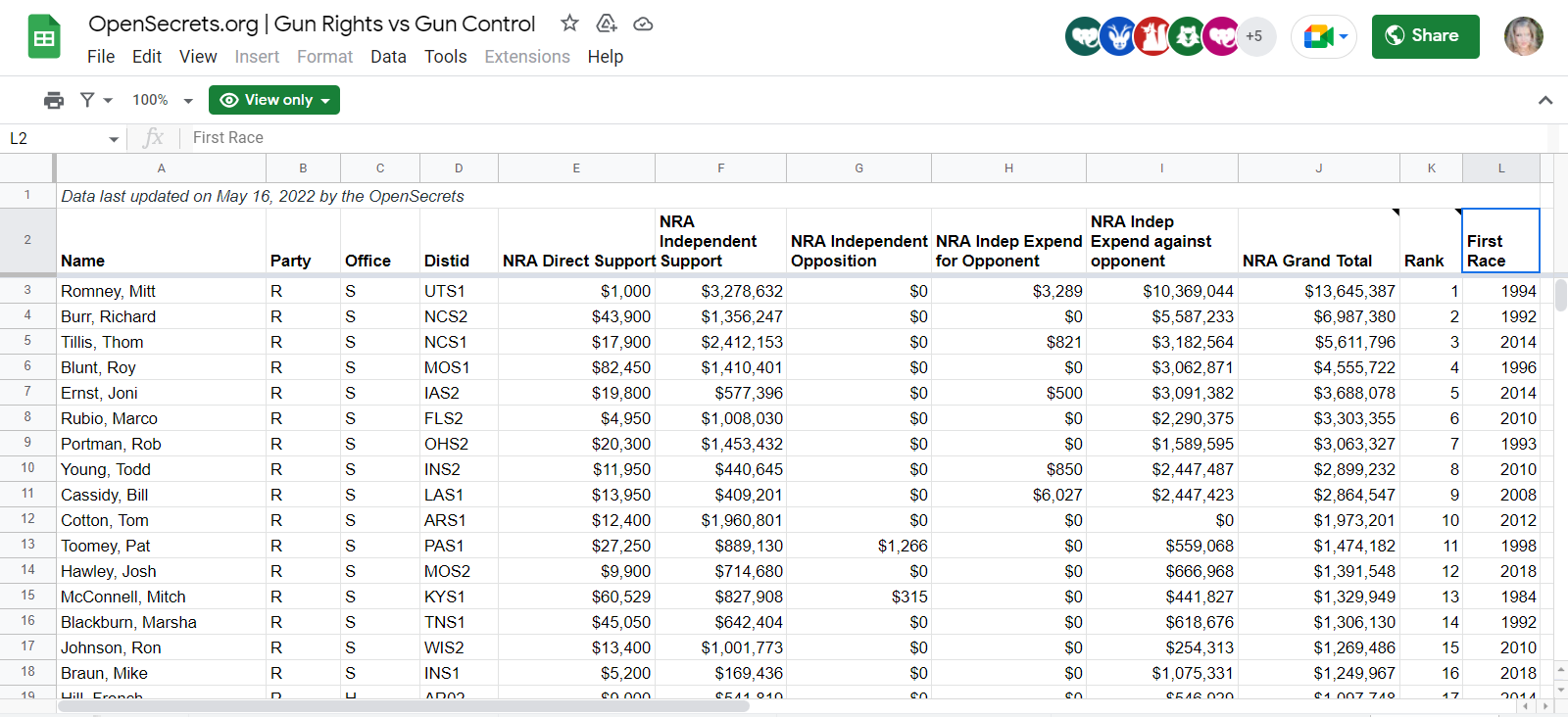Click the horizontal scrollbar thumb
Viewport: 1568px width, 717px height.
tap(404, 706)
